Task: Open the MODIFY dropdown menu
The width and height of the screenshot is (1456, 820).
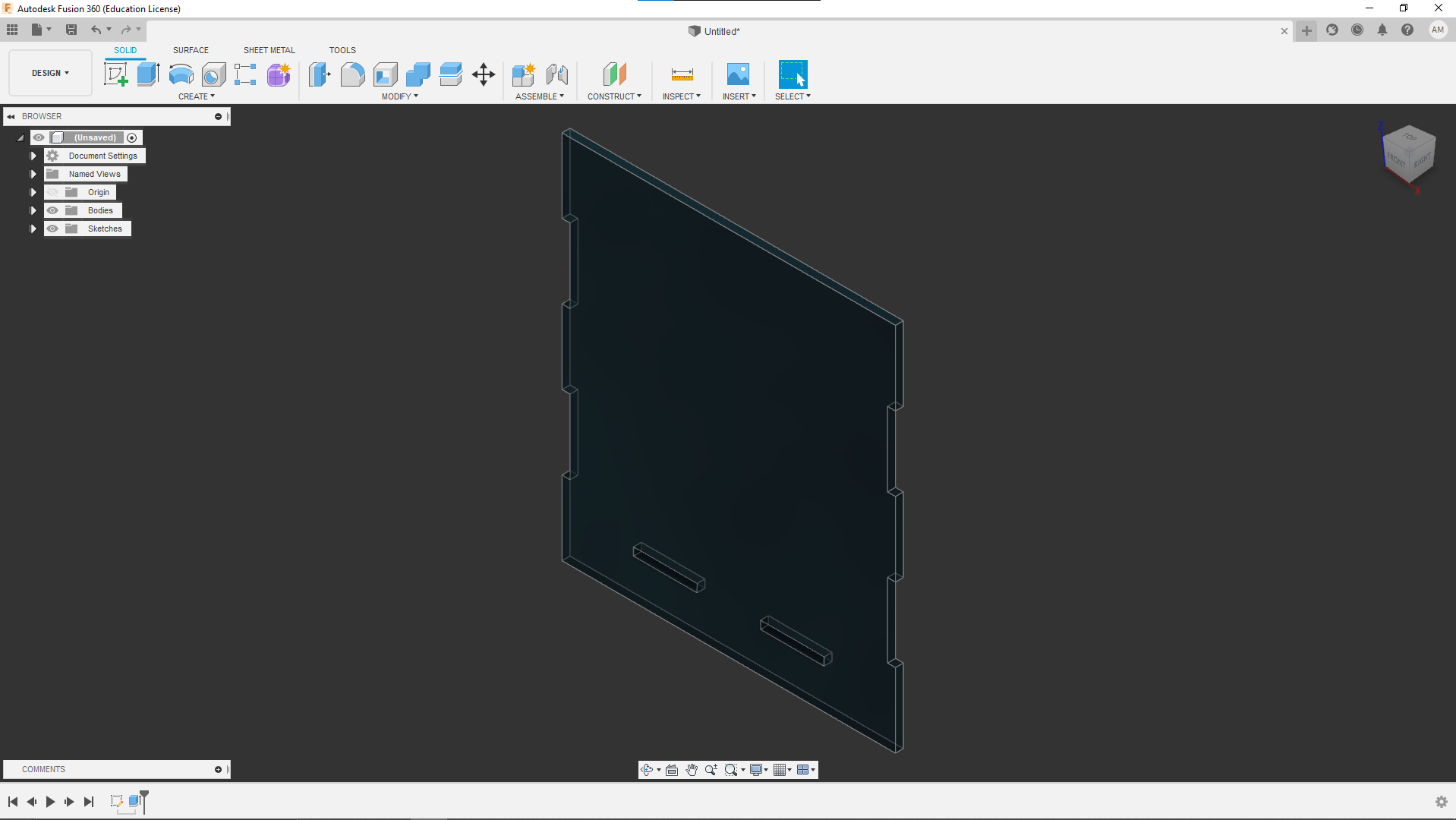Action: (x=400, y=96)
